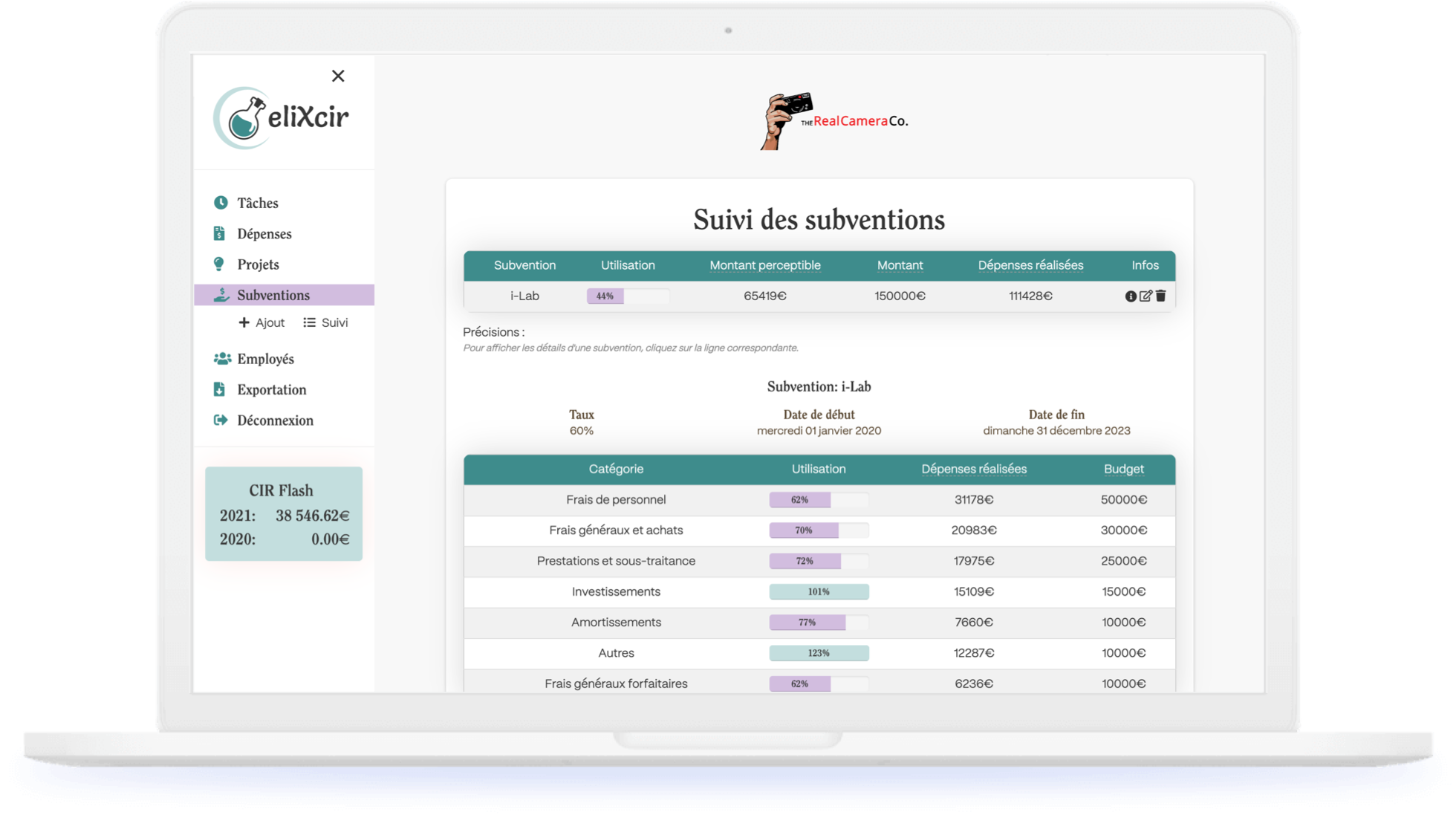Viewport: 1456px width, 815px height.
Task: Click the info icon for i-Lab
Action: (1131, 296)
